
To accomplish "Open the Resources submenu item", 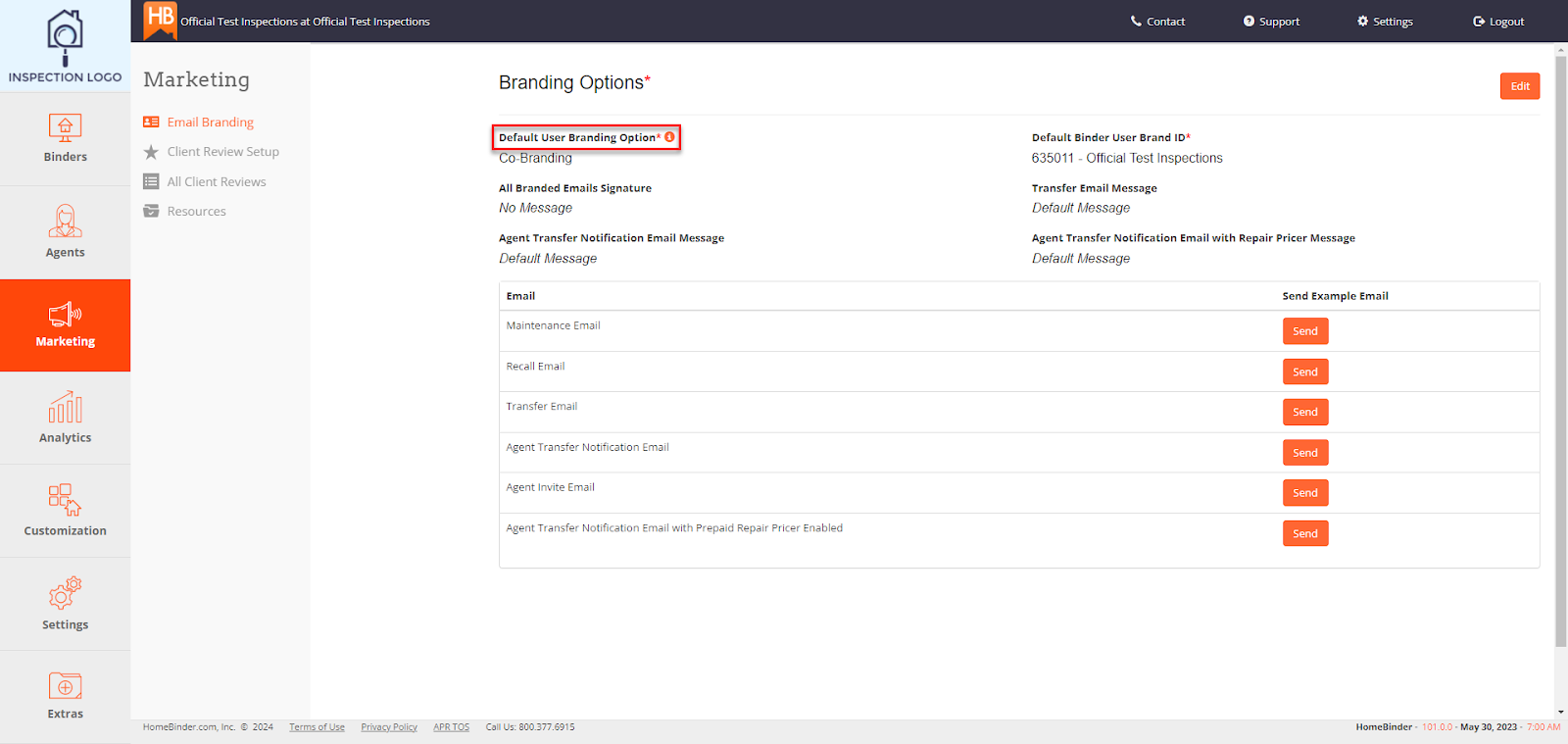I will (196, 211).
